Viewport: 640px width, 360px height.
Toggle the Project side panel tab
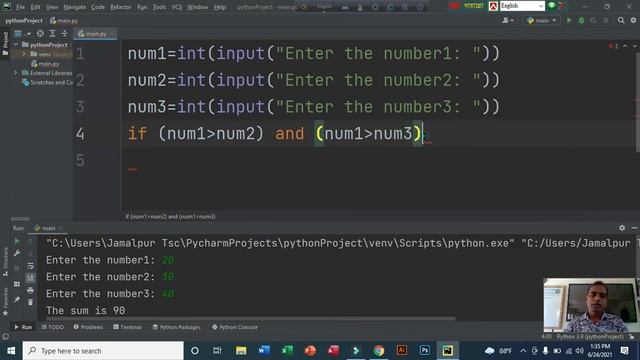(x=5, y=44)
